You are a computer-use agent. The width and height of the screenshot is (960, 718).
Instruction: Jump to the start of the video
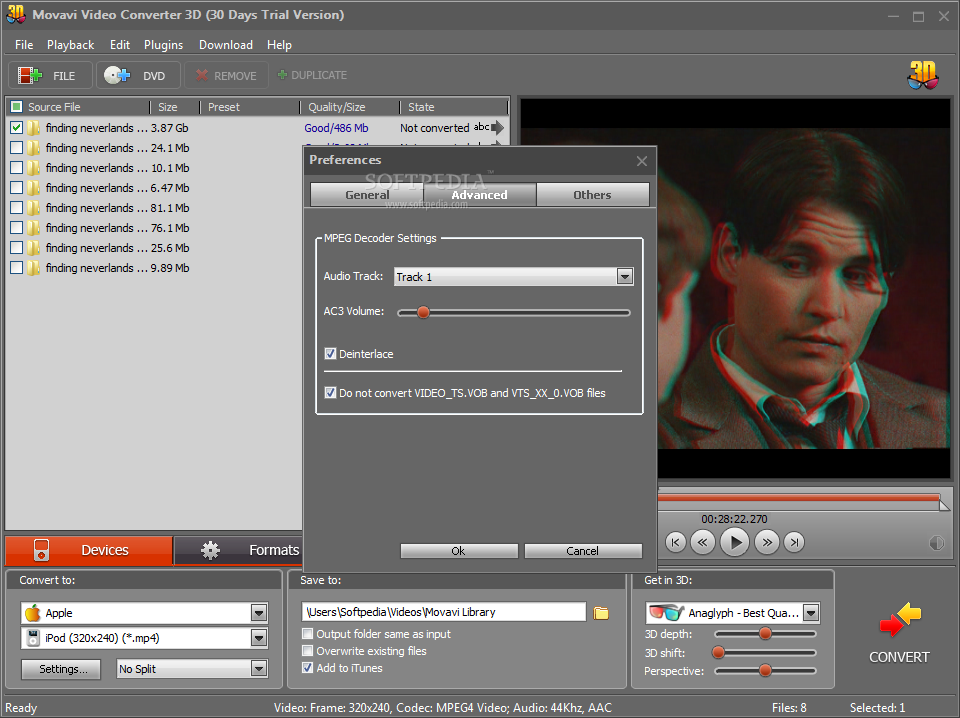pos(675,542)
